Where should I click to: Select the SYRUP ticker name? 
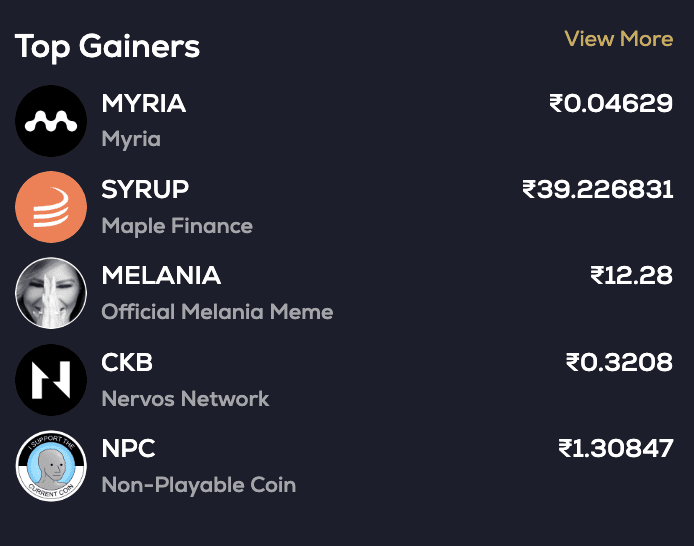click(145, 190)
